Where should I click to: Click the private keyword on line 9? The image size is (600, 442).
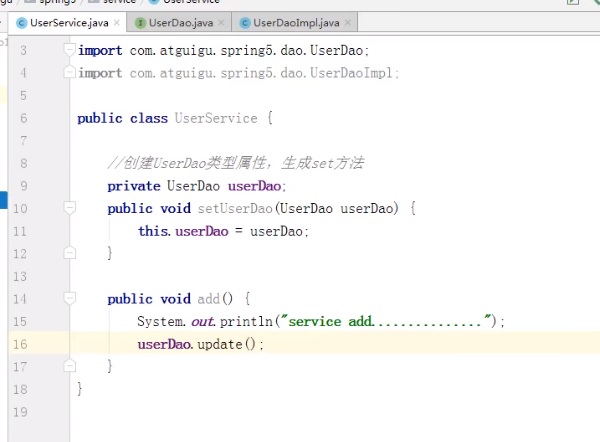point(134,186)
